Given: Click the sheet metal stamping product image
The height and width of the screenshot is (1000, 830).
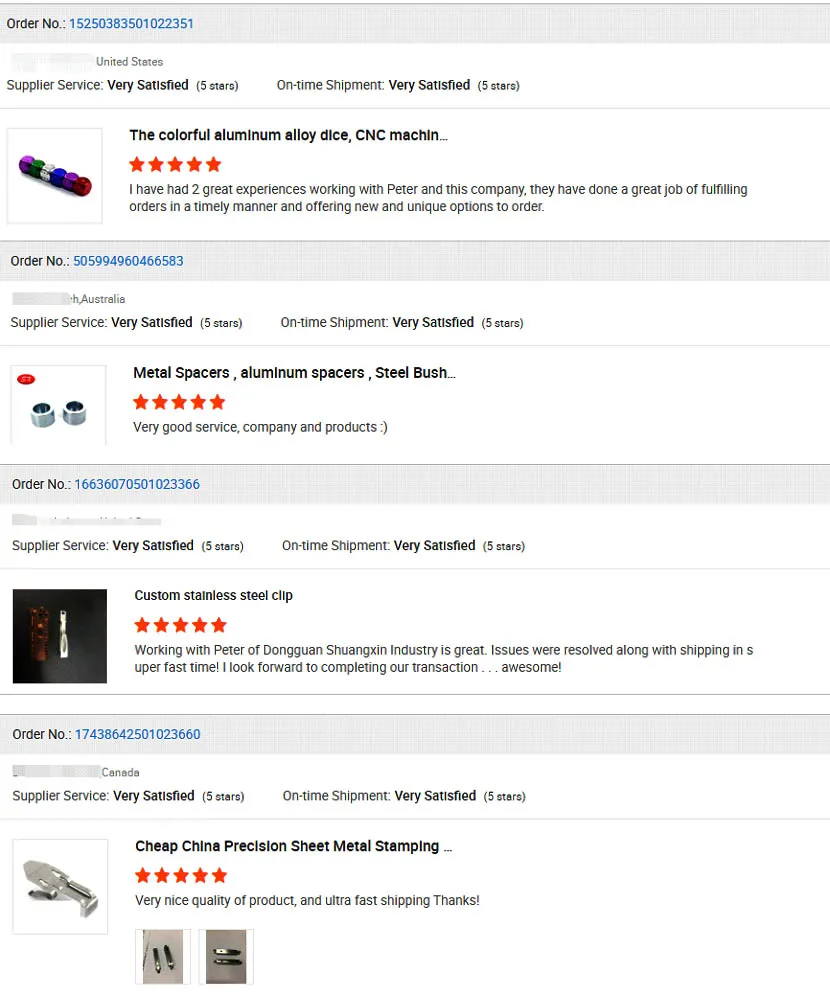Looking at the screenshot, I should point(60,886).
